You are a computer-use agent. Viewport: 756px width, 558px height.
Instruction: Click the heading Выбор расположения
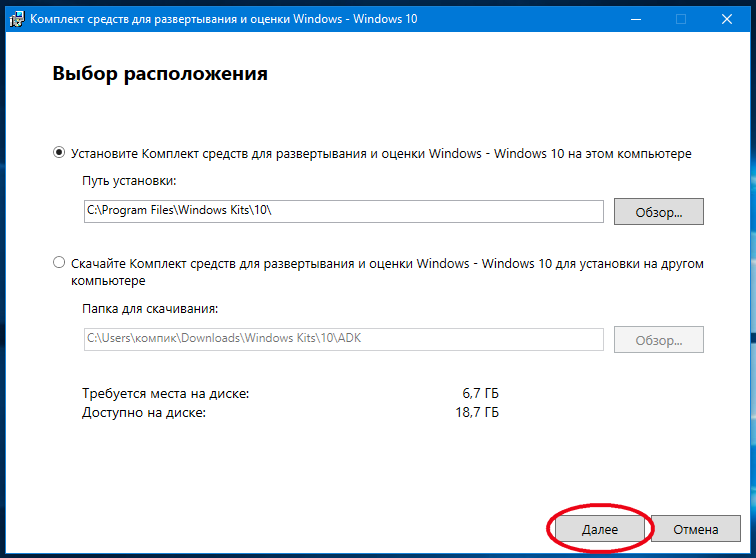[160, 74]
